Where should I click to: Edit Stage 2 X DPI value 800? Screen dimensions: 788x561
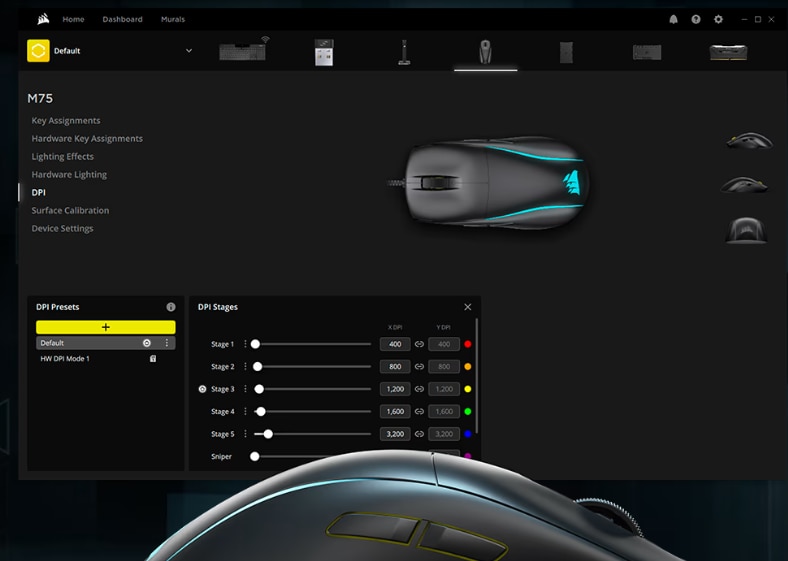395,366
